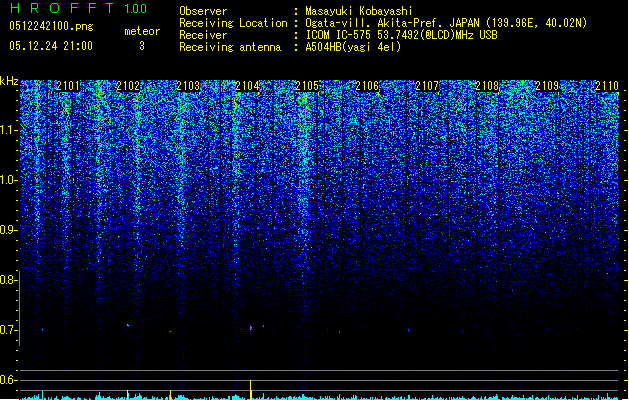This screenshot has height=400, width=629.
Task: Click the kHz axis unit label
Action: [x=9, y=81]
